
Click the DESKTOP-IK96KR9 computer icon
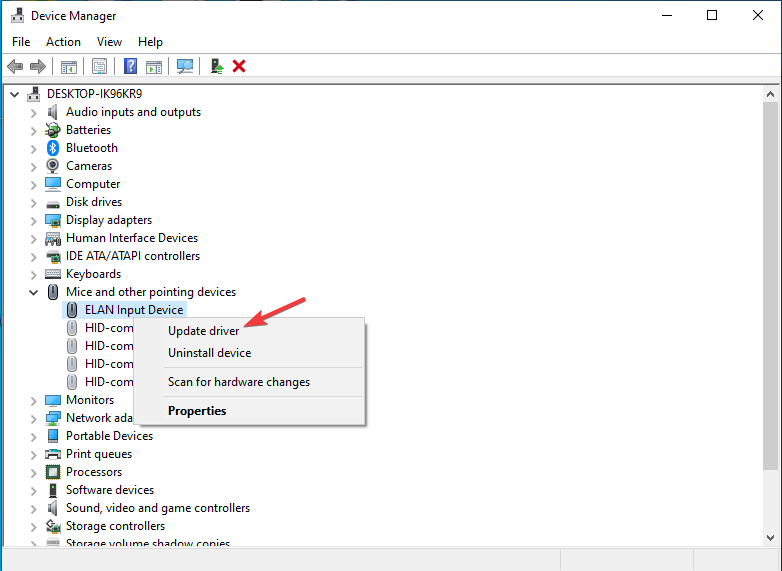34,94
